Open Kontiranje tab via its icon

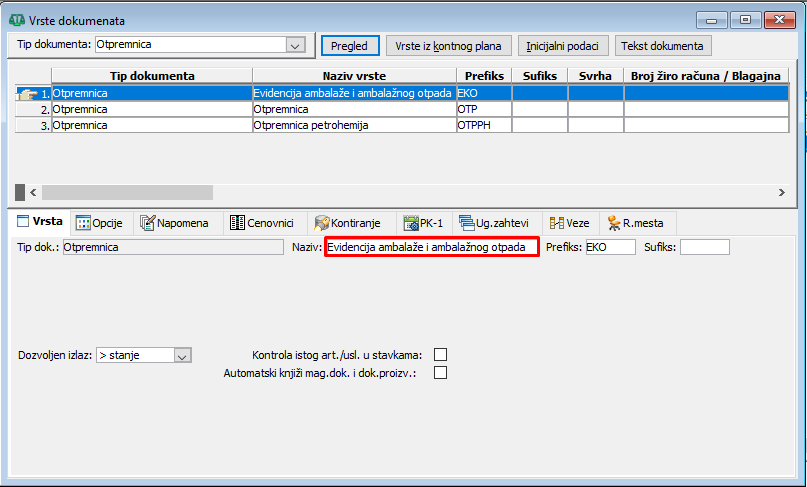tap(322, 223)
